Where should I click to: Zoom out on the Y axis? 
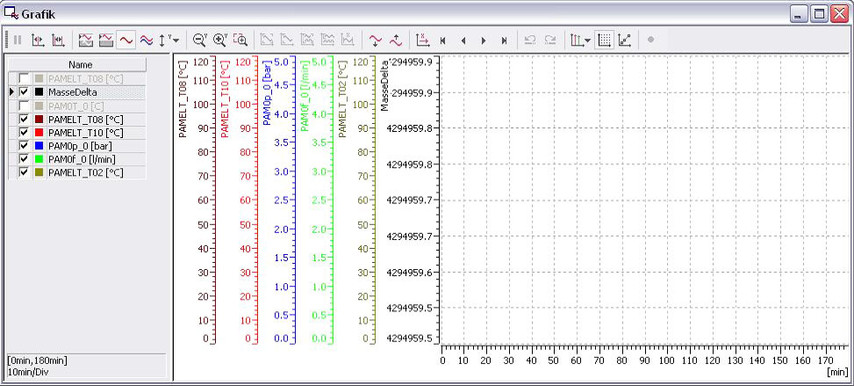click(200, 40)
